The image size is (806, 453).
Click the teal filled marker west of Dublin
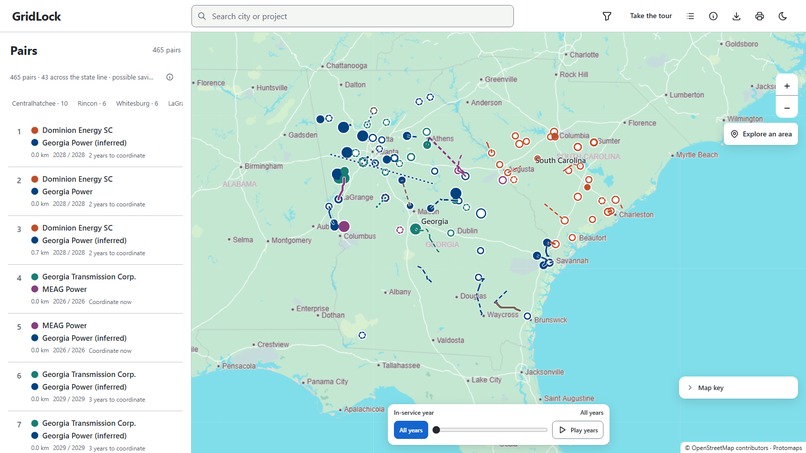415,229
